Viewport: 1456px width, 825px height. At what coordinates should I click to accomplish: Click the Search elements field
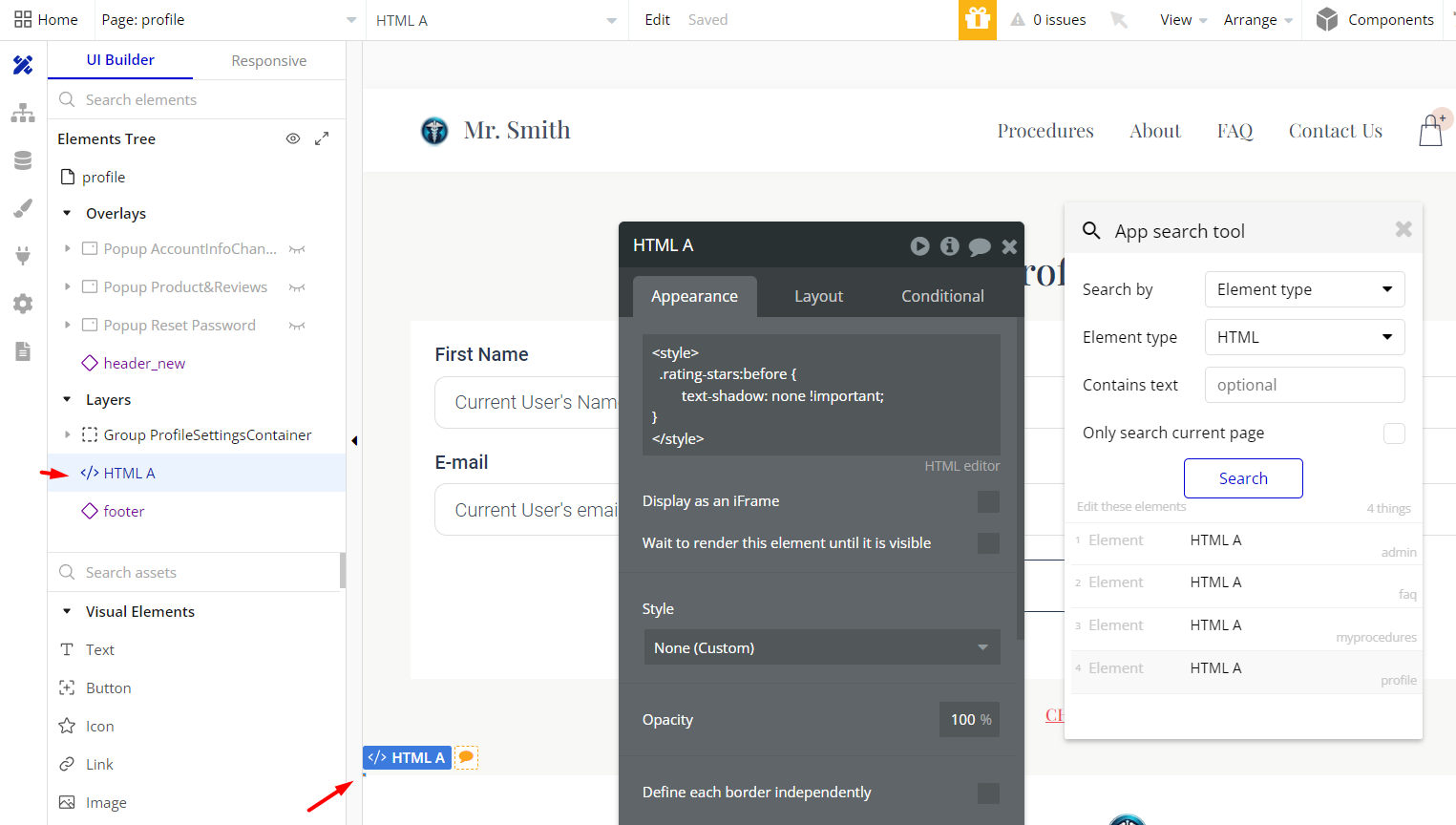(x=197, y=99)
